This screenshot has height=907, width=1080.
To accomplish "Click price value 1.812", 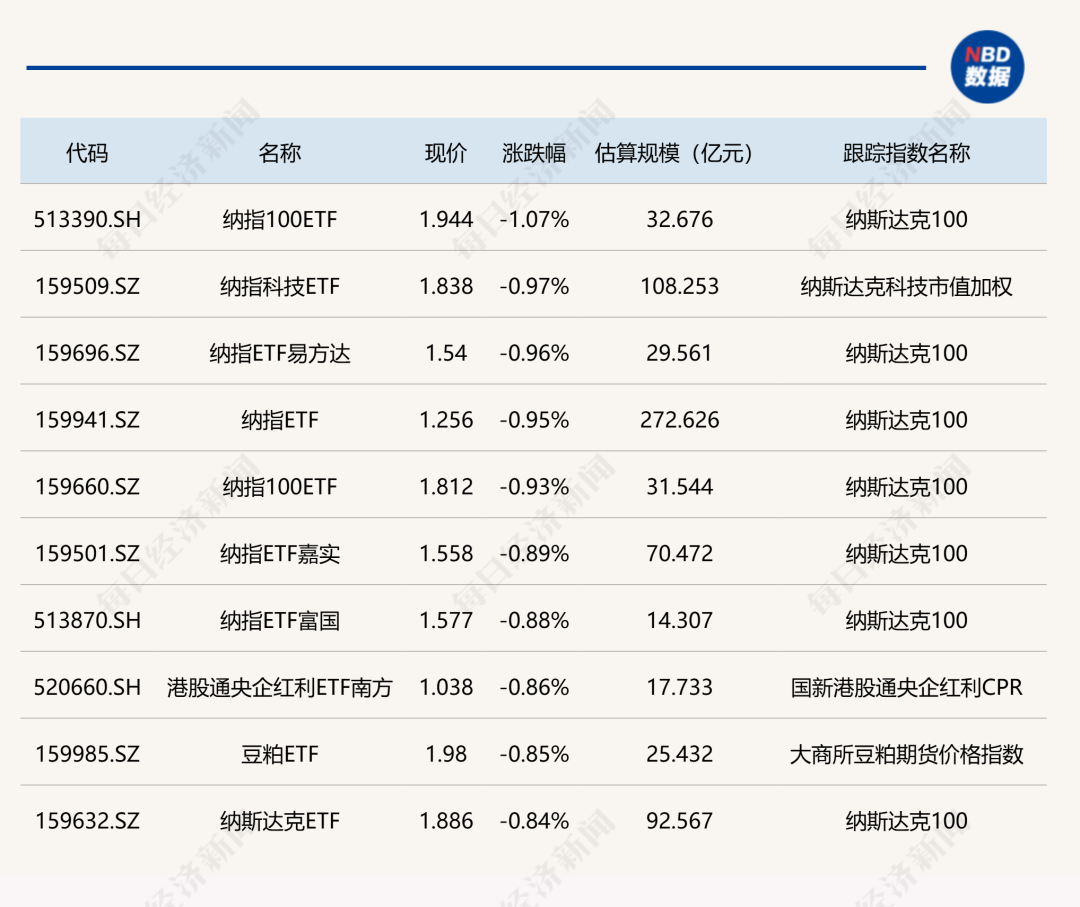I will pos(446,487).
